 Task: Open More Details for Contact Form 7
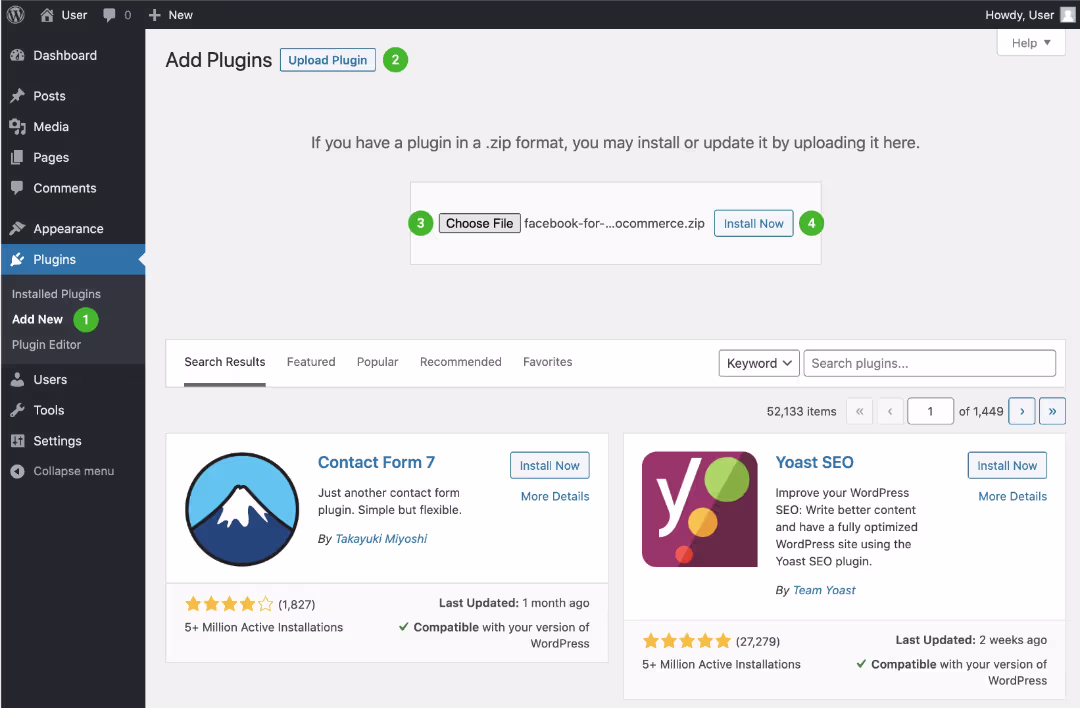click(555, 497)
